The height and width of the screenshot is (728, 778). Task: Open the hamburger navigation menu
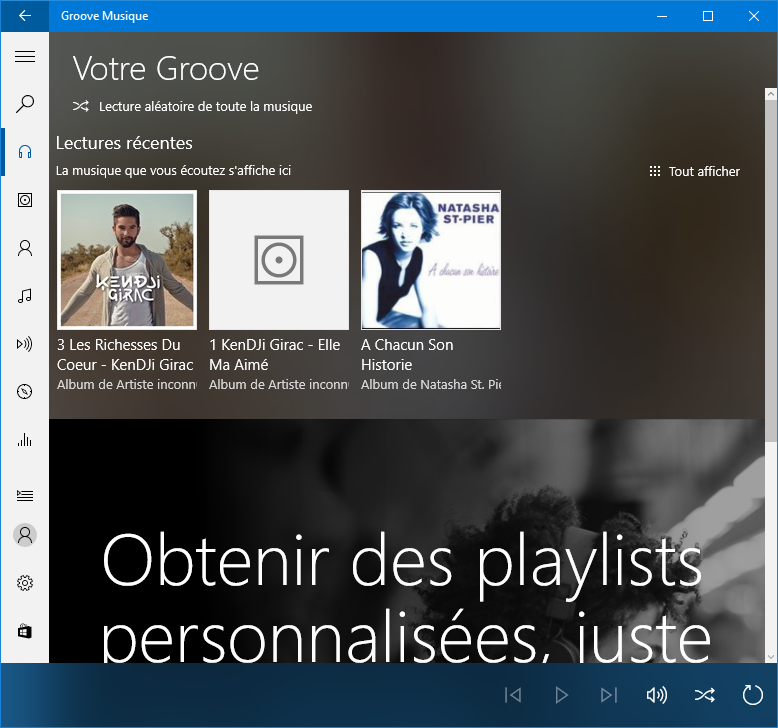(25, 57)
